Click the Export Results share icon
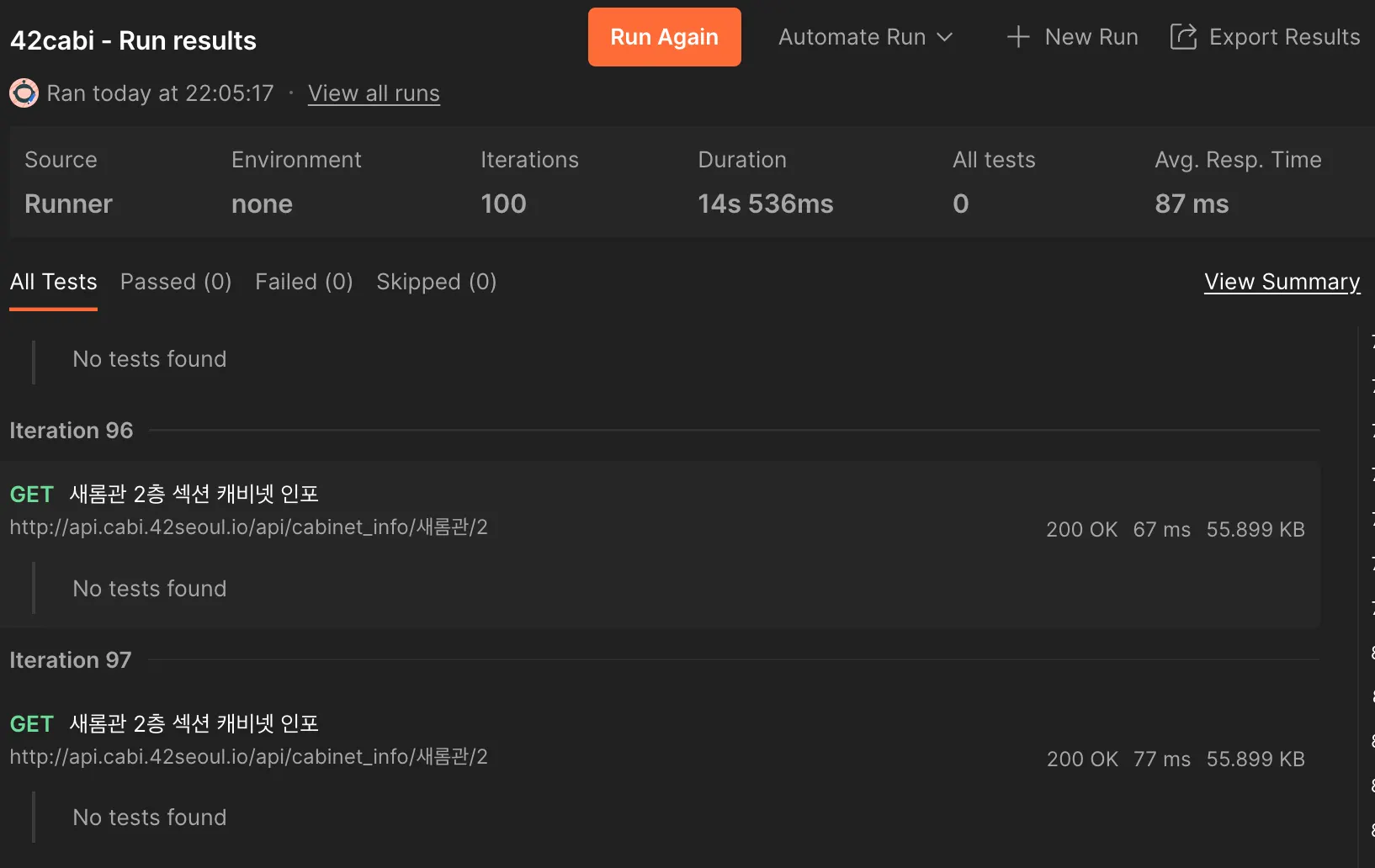 click(1183, 37)
